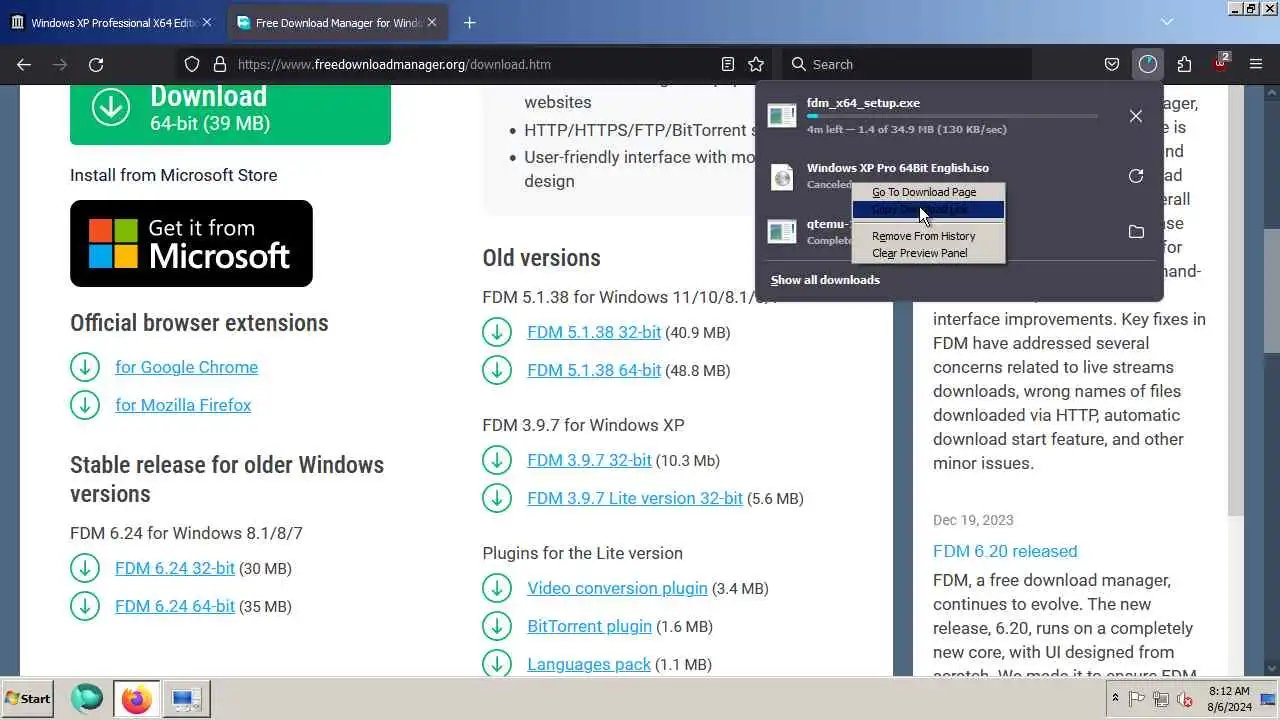The height and width of the screenshot is (720, 1280).
Task: Open the Video conversion plugin link
Action: point(617,588)
